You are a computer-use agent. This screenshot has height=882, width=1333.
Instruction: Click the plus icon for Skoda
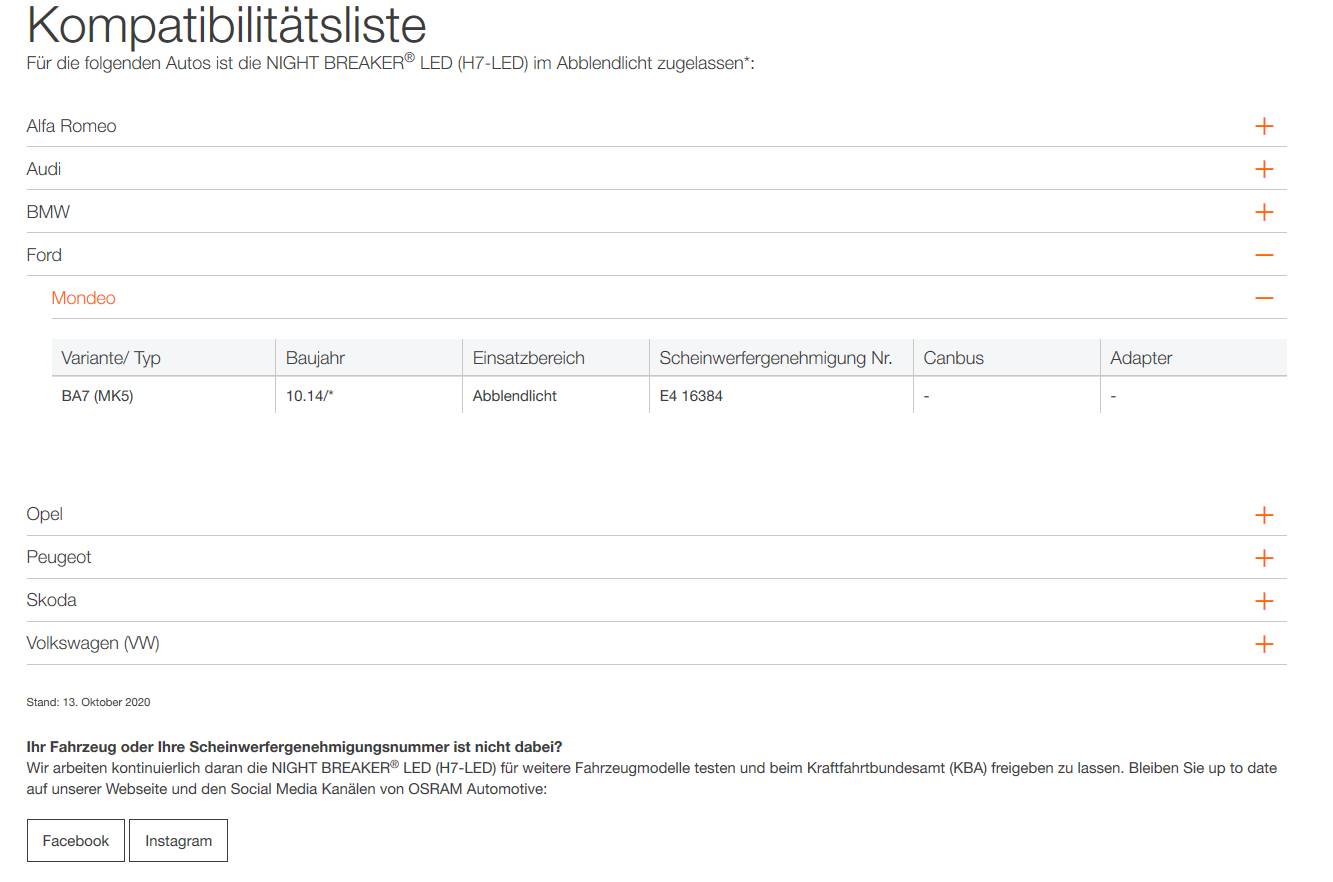click(x=1264, y=601)
